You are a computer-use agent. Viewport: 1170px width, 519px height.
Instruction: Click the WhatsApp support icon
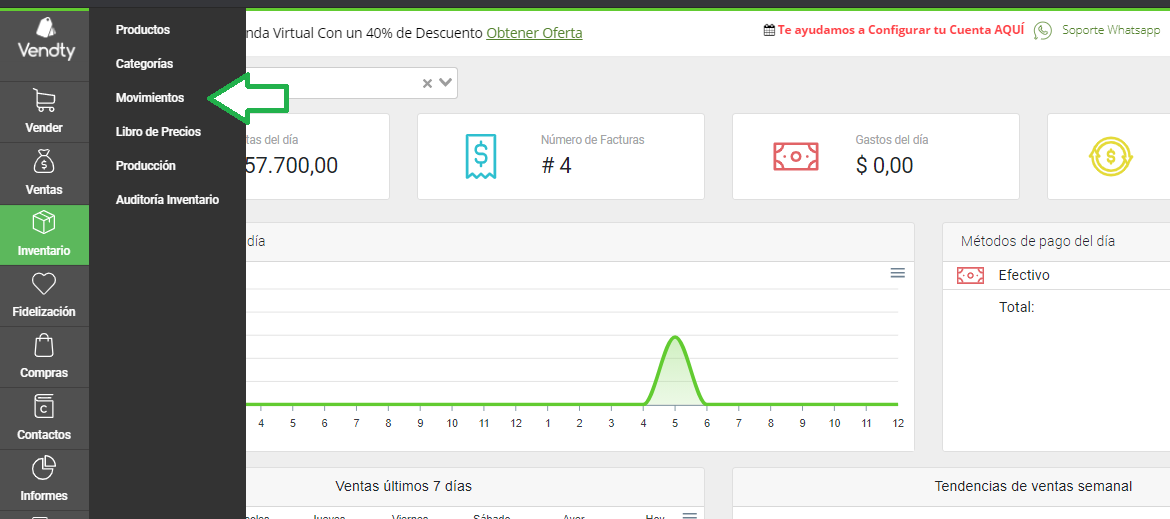tap(1043, 31)
